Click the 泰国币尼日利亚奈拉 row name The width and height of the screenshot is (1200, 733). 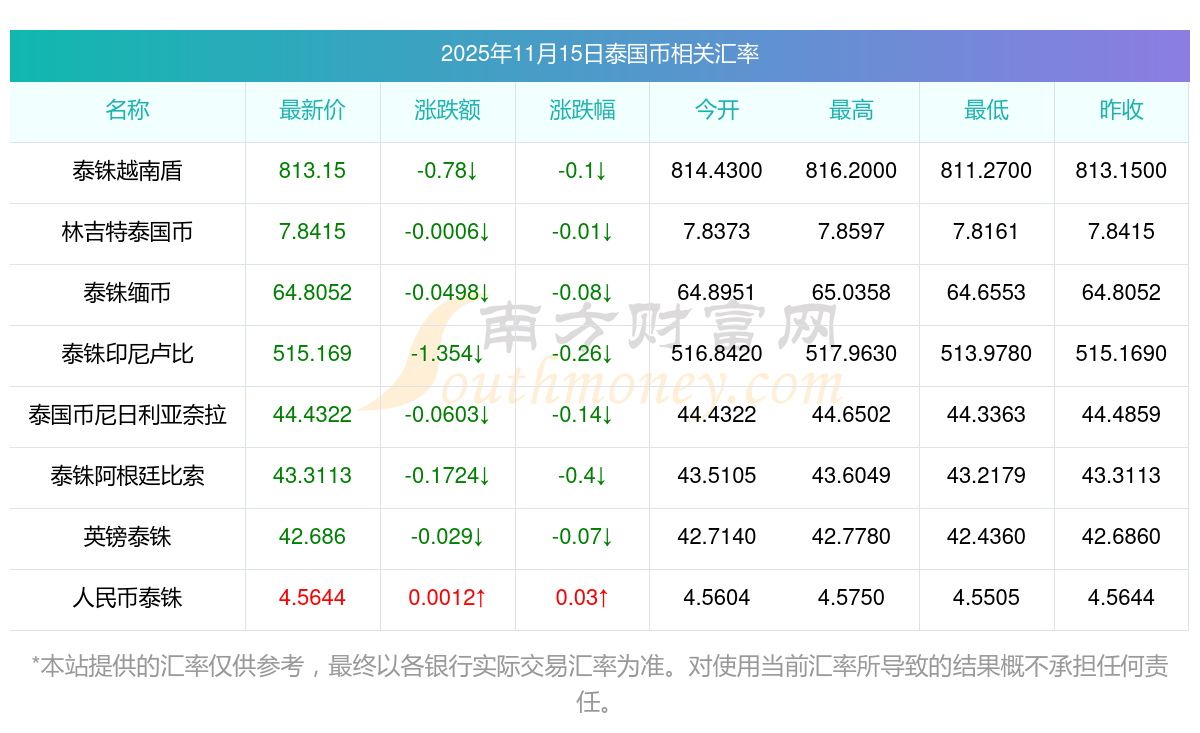tap(127, 415)
